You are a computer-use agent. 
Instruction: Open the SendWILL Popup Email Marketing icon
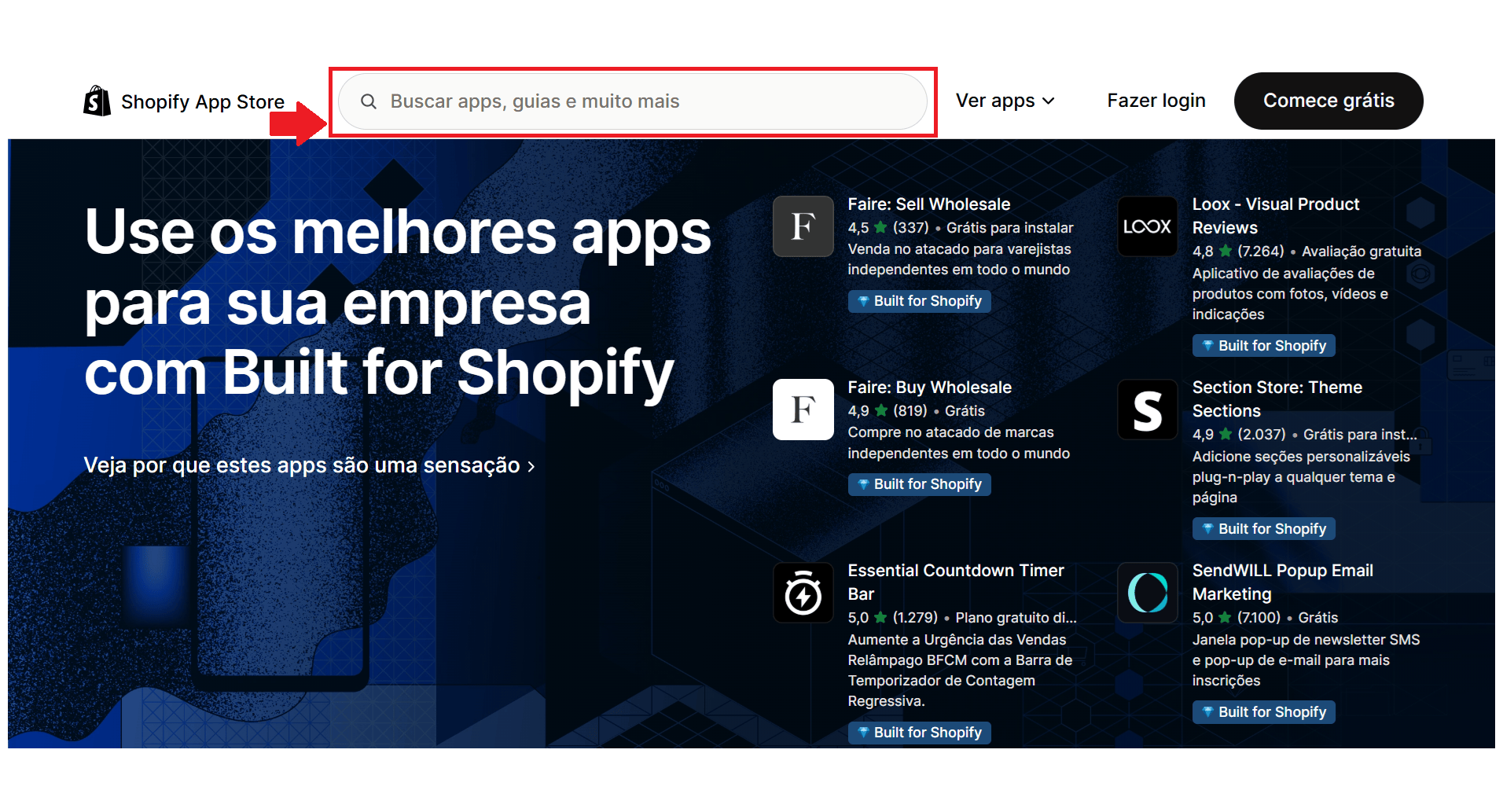(x=1147, y=593)
